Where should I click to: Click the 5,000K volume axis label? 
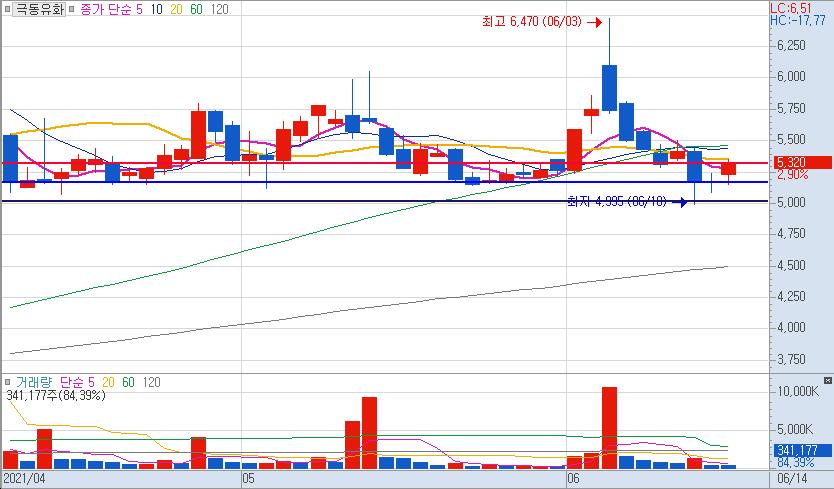(x=795, y=429)
